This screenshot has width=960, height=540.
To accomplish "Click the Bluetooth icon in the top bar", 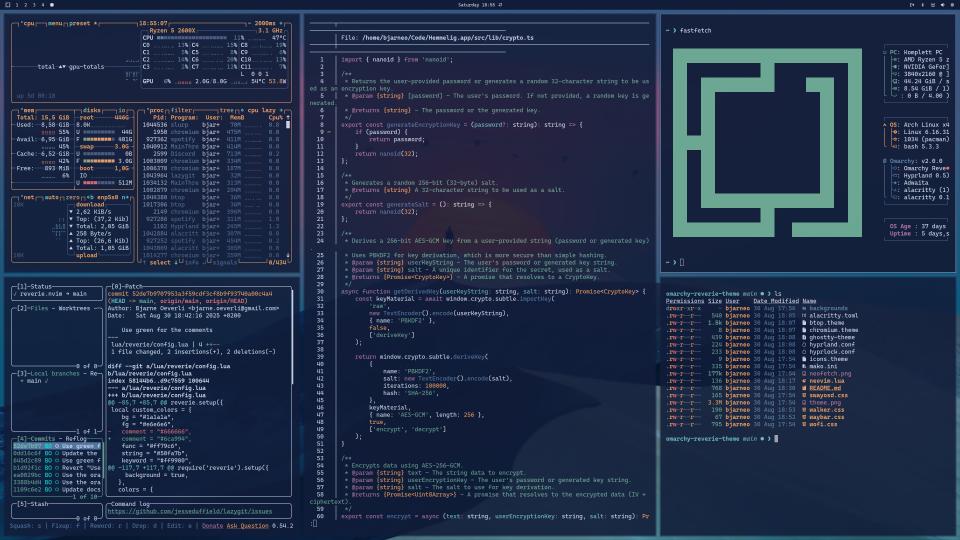I will 923,5.
